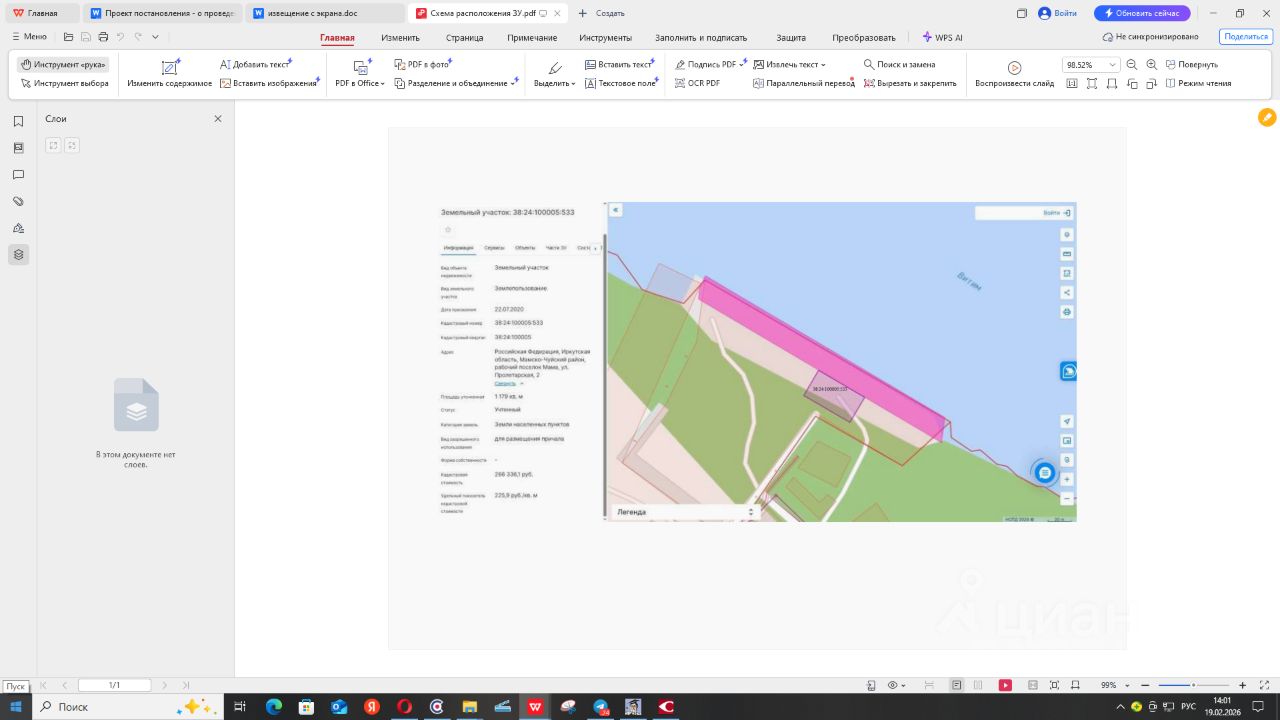
Task: Click the zoom slider in status bar
Action: (x=1192, y=685)
